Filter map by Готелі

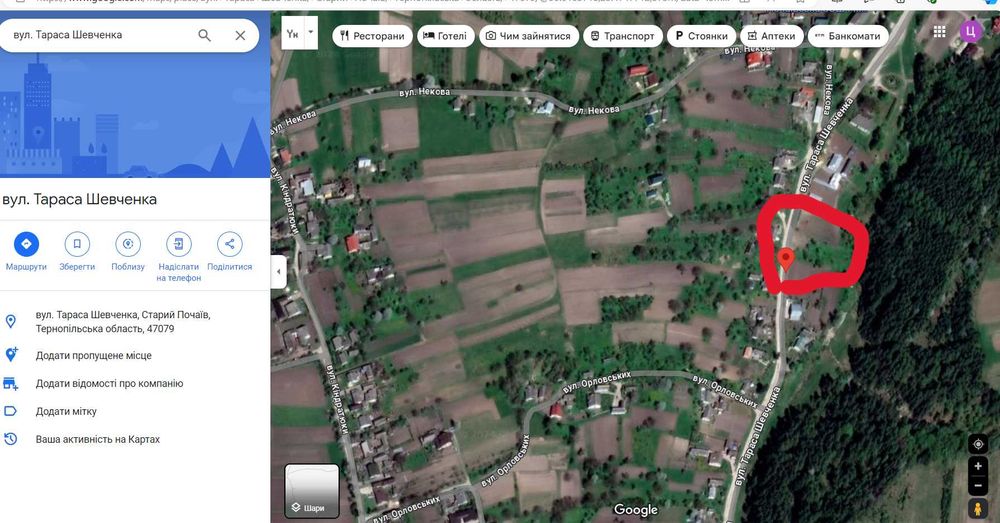tap(445, 36)
